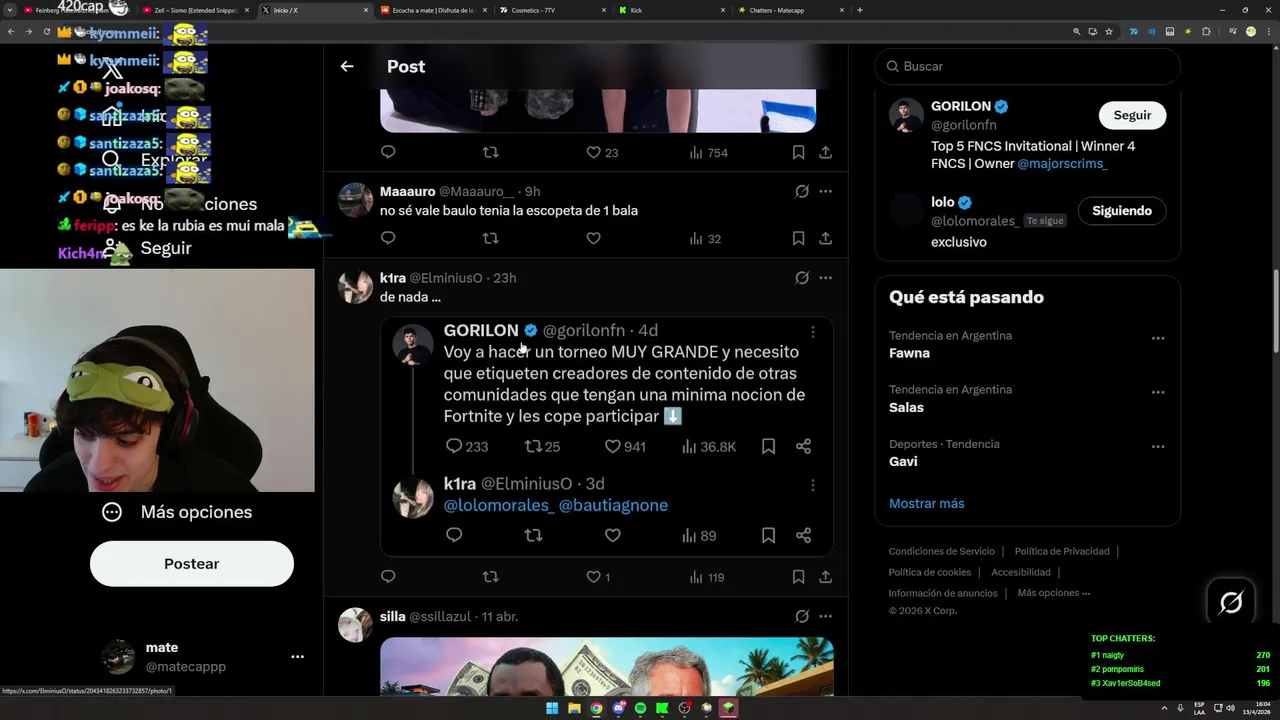Go back using the Post header arrow

click(347, 66)
